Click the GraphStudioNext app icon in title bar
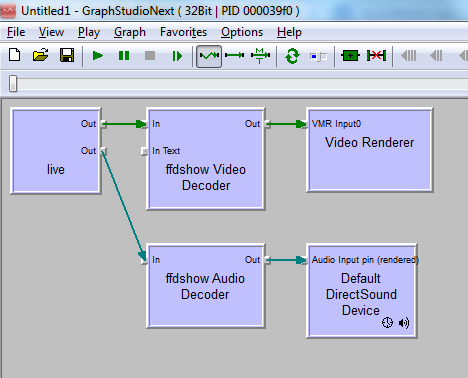Viewport: 468px width, 378px height. click(8, 11)
